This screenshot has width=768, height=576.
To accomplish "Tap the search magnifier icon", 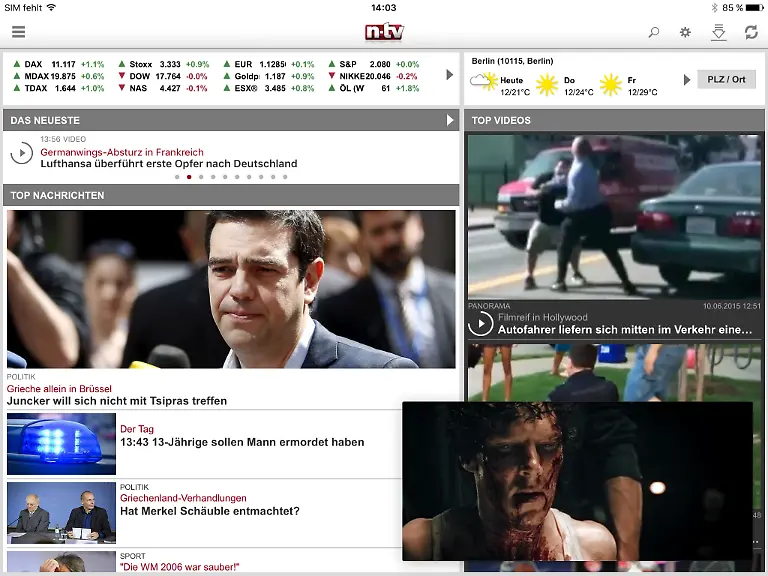I will click(x=654, y=32).
